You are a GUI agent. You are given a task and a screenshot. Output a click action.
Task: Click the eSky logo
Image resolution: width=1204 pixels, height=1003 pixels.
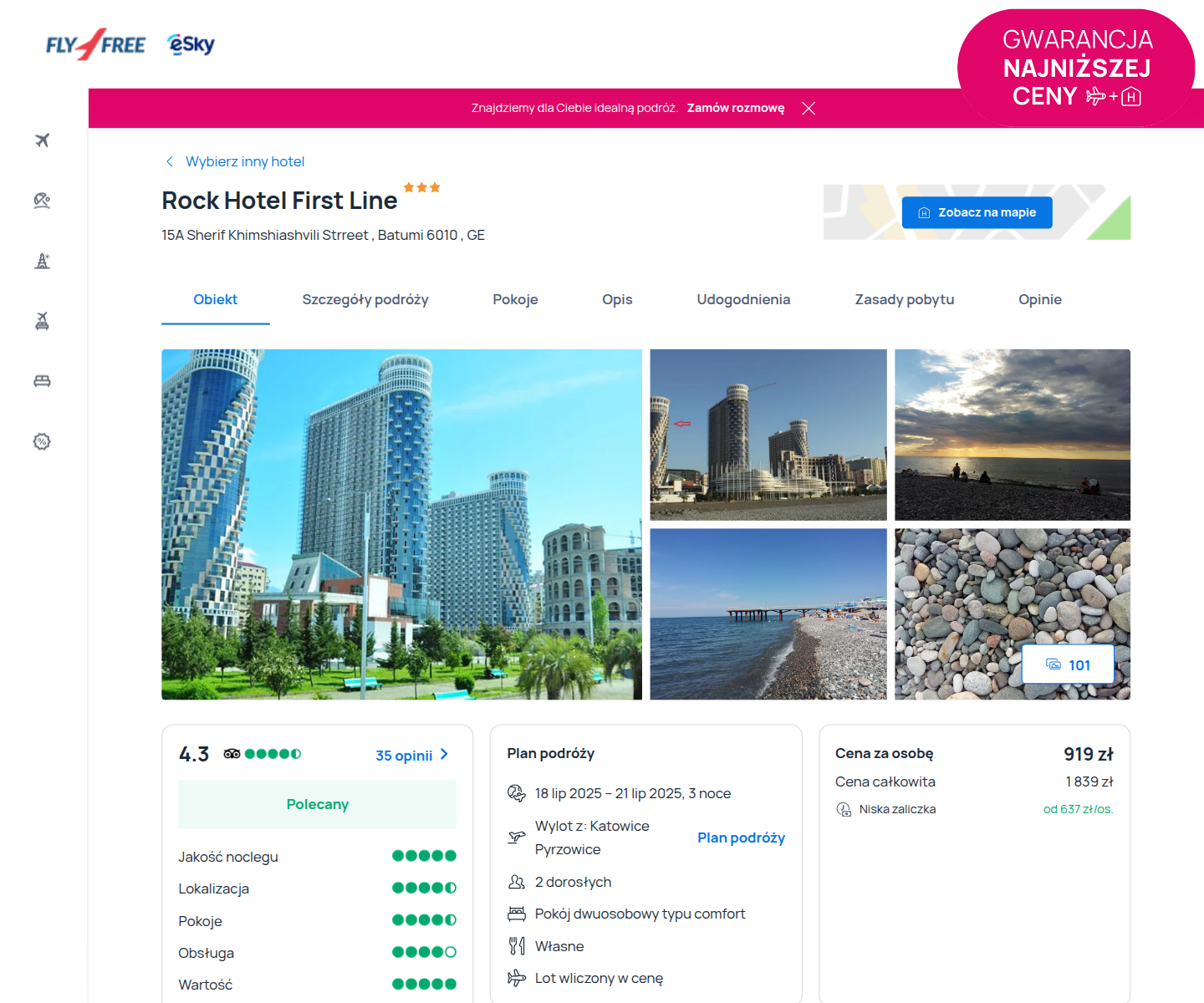coord(191,44)
